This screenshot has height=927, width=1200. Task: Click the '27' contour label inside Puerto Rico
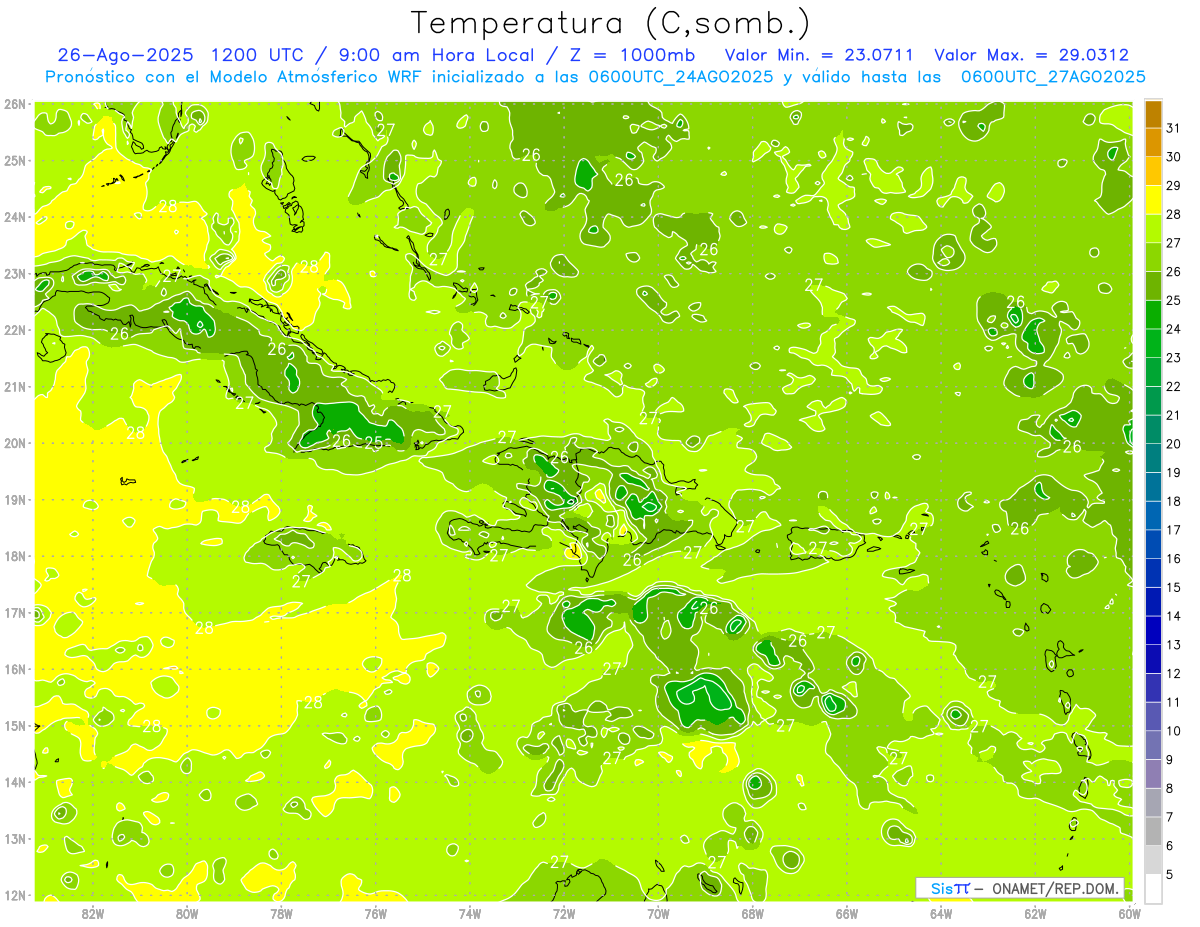pos(818,547)
